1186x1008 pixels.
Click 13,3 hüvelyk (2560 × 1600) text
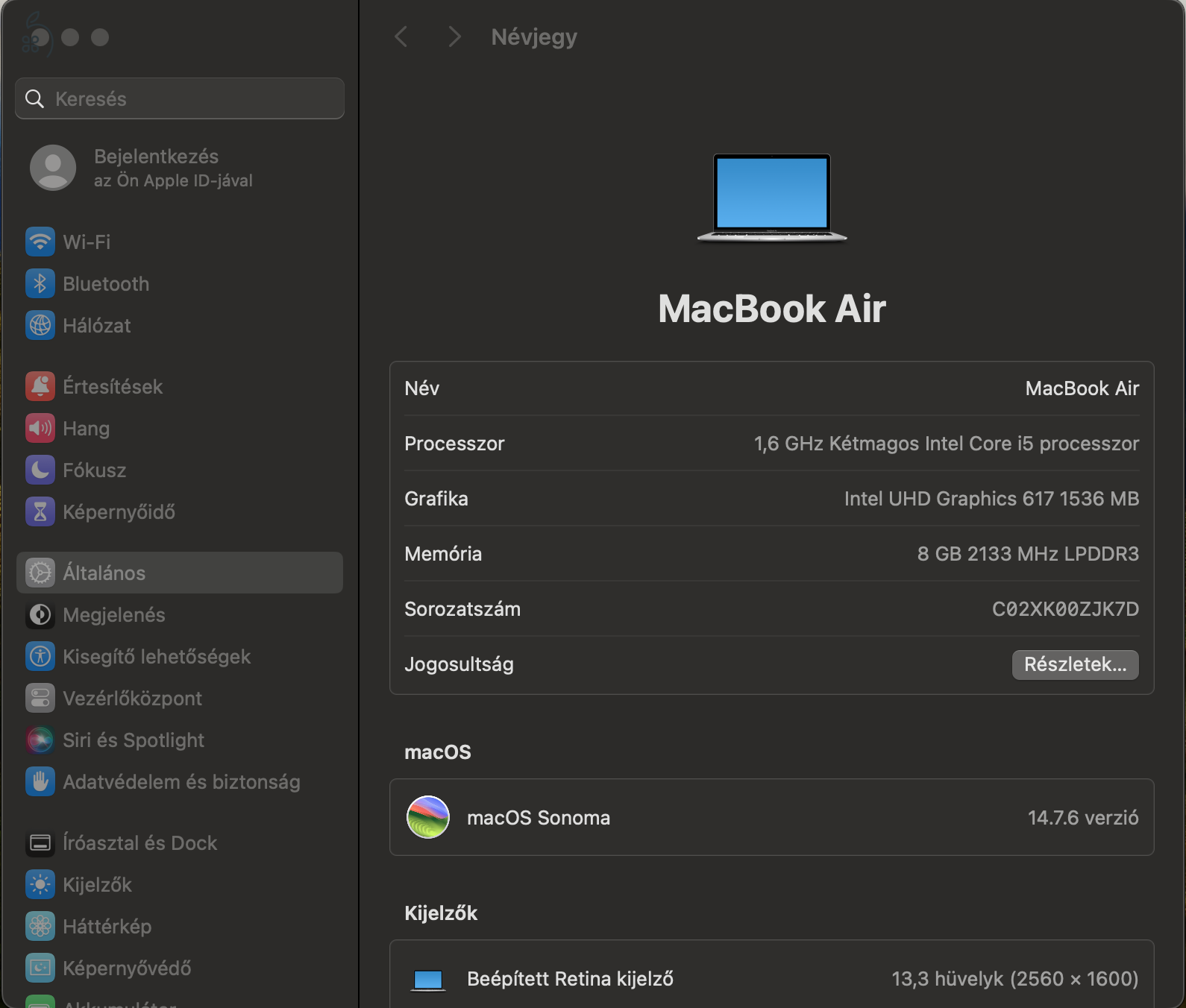1015,979
